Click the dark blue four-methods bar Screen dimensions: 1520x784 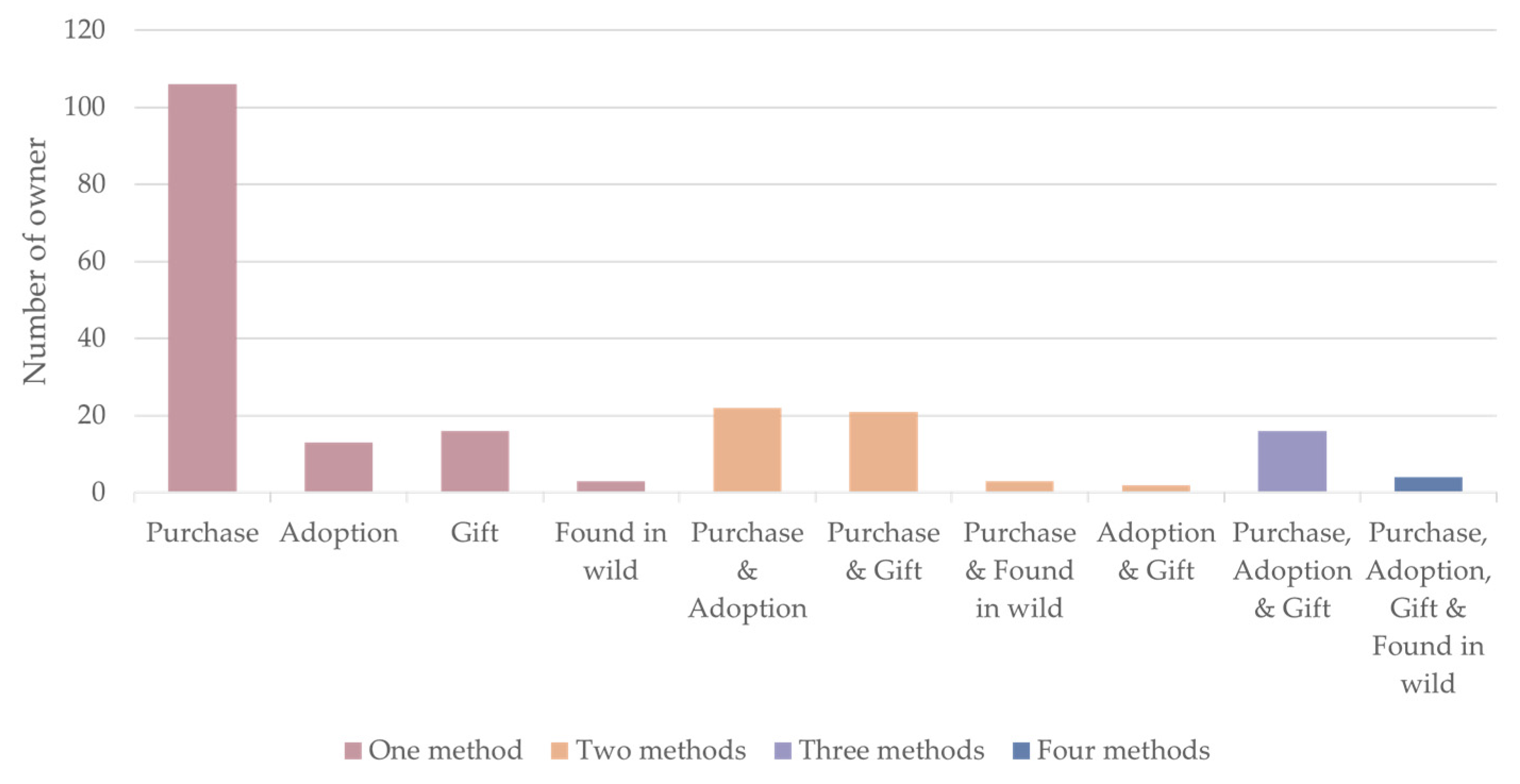pos(1428,484)
